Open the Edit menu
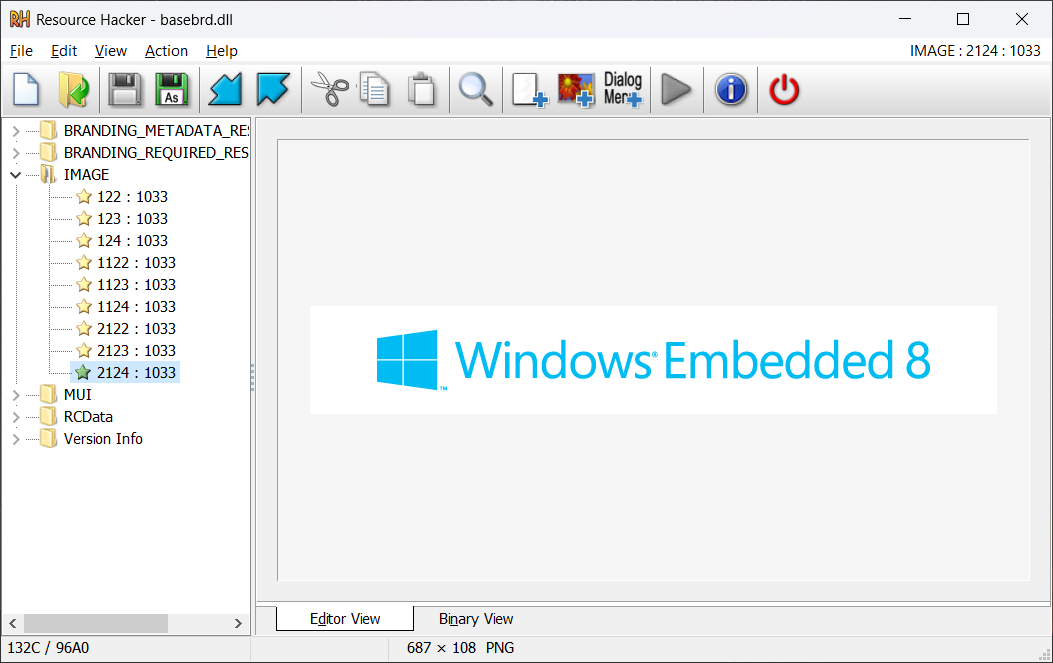 [x=64, y=51]
